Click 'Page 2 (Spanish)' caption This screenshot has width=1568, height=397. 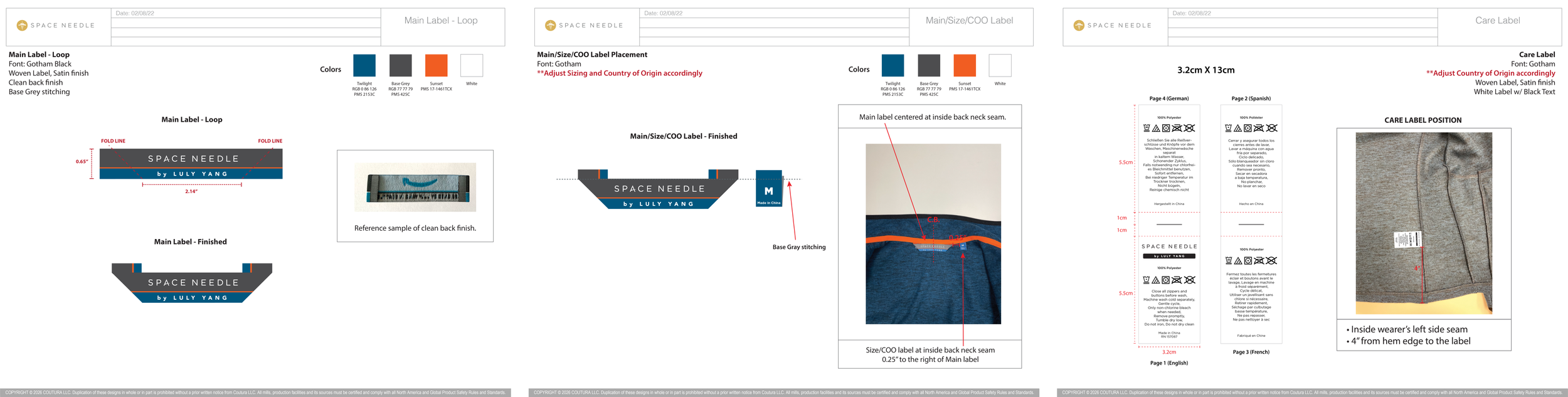(1251, 98)
